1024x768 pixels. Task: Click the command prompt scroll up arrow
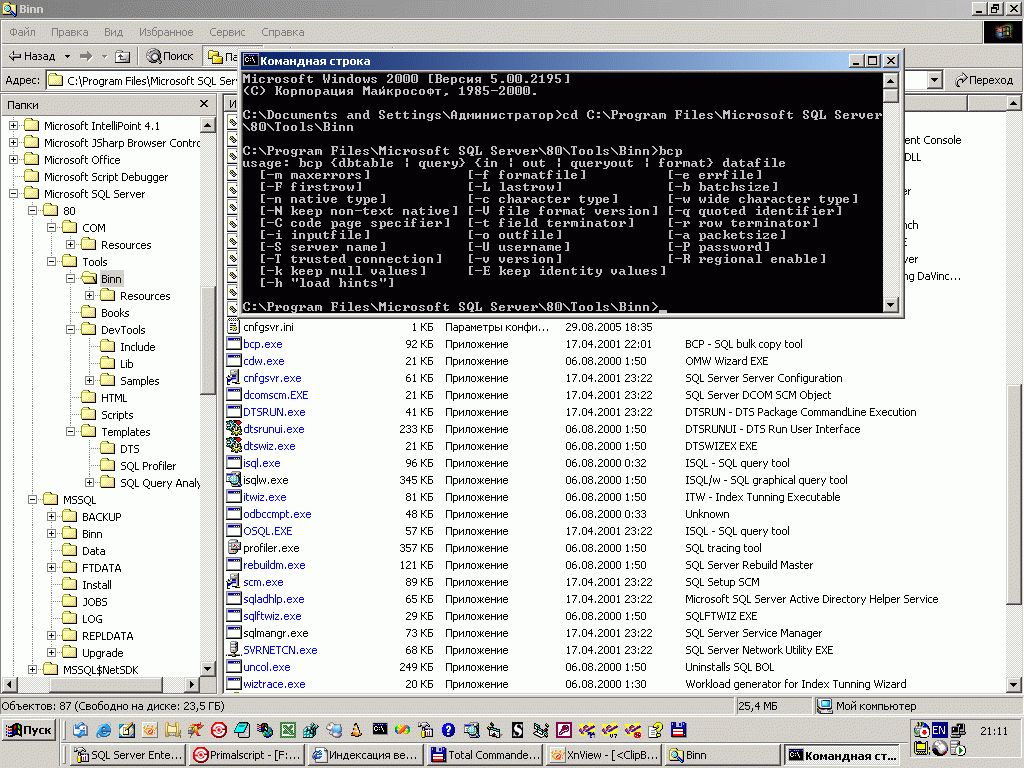(890, 81)
